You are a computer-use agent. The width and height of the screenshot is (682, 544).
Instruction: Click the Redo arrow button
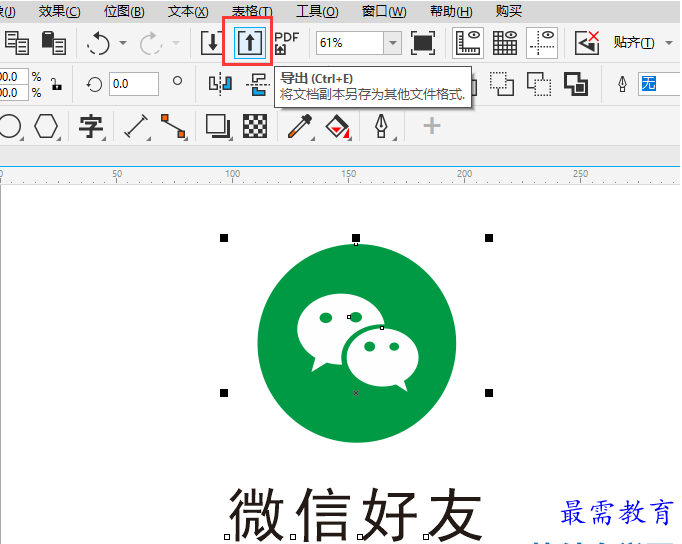tap(150, 43)
